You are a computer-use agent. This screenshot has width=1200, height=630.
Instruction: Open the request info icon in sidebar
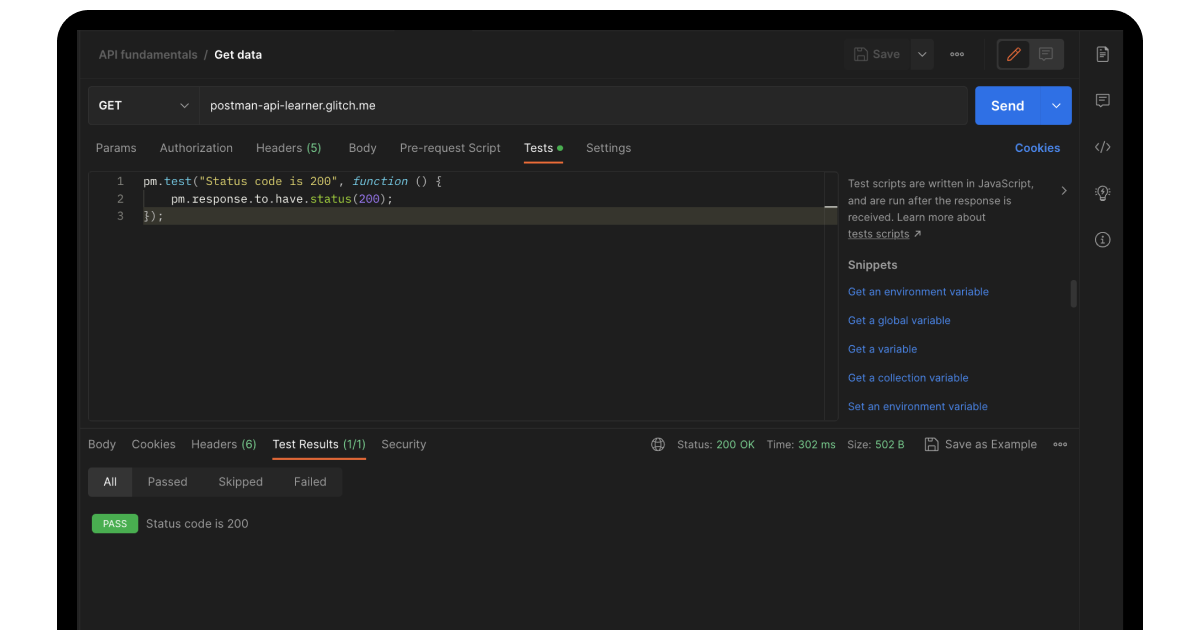click(x=1102, y=240)
